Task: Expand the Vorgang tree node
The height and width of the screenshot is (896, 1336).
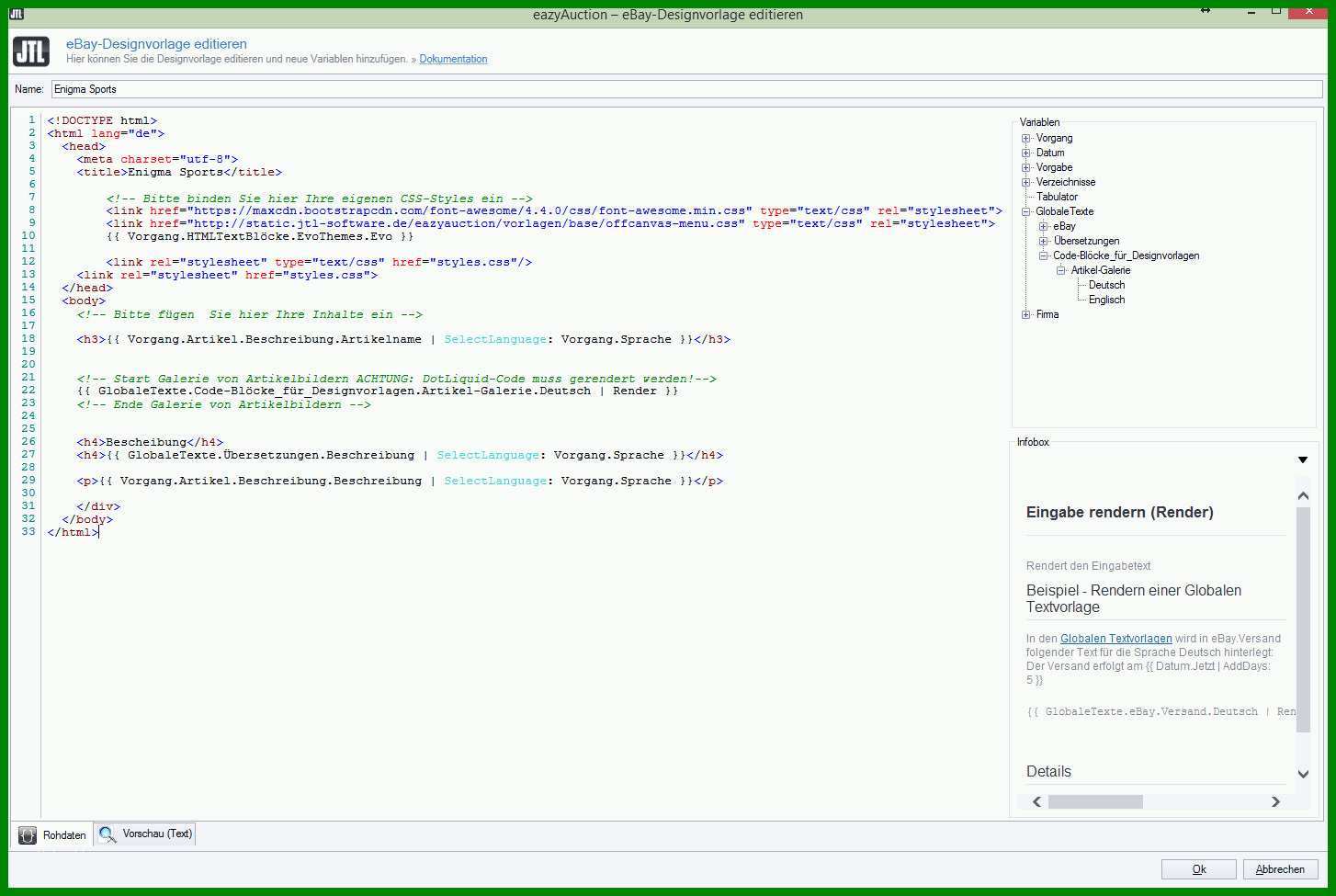Action: [x=1026, y=138]
